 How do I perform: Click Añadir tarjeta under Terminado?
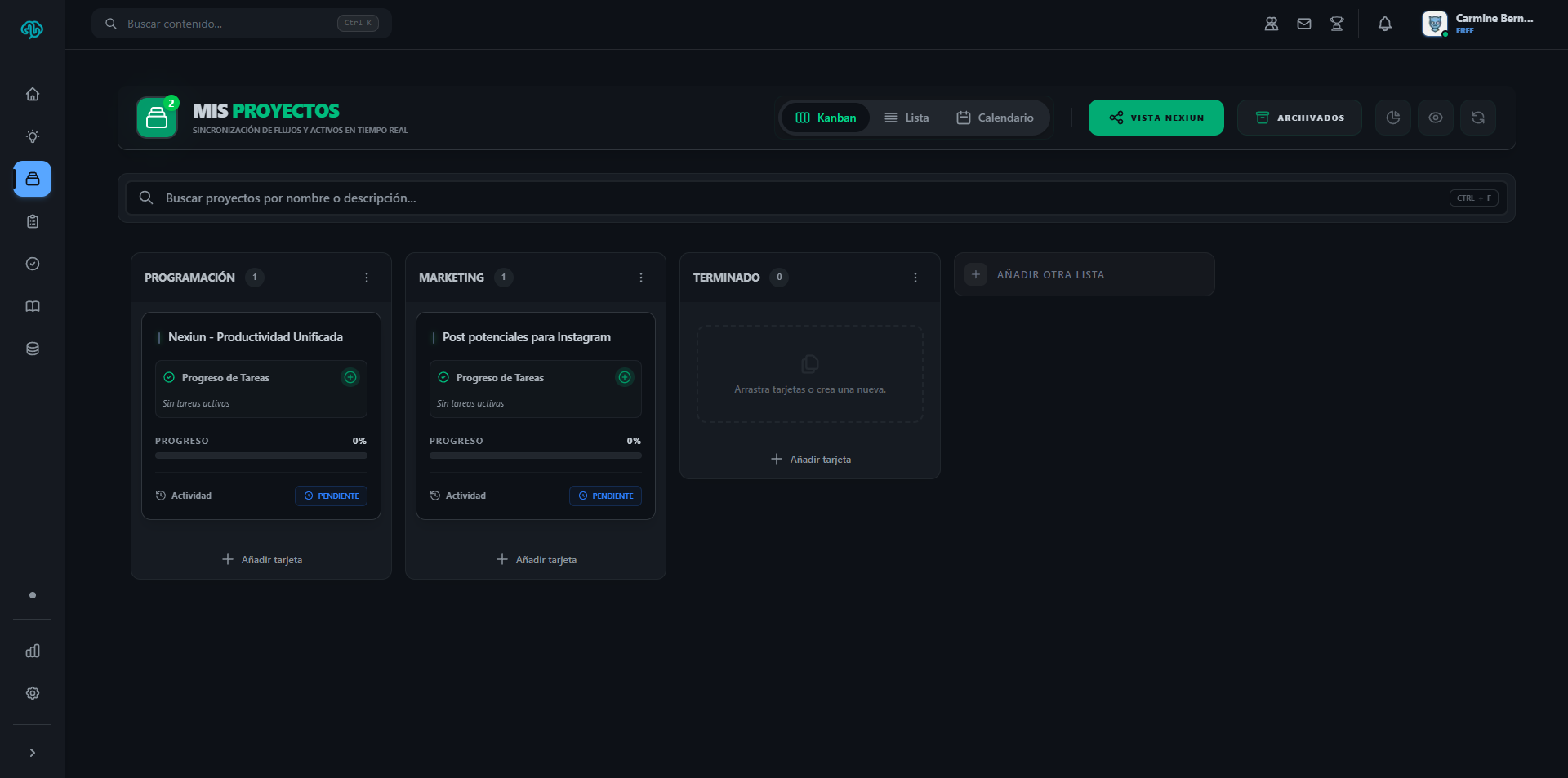pos(809,459)
